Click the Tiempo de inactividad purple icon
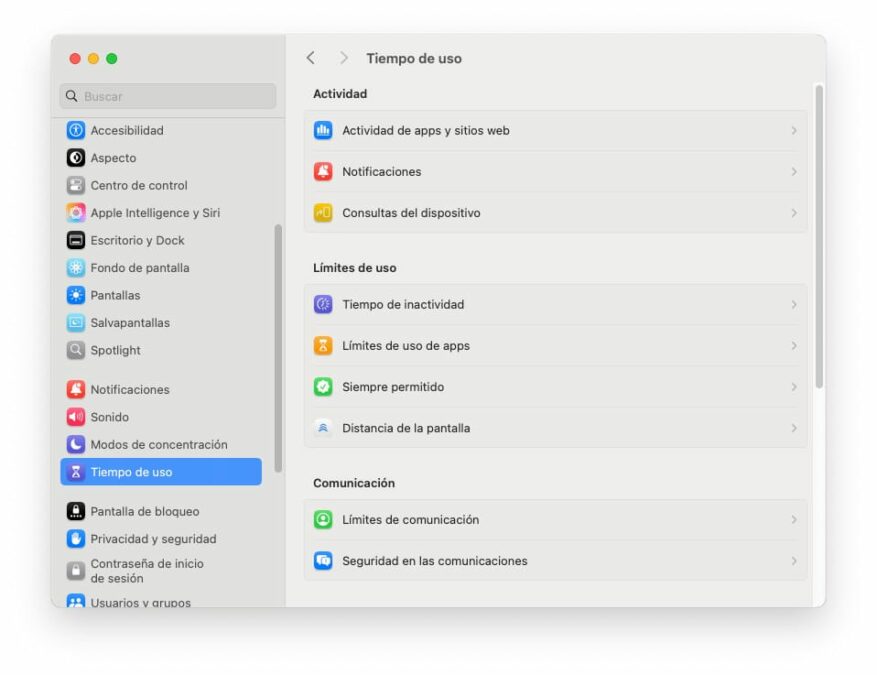The width and height of the screenshot is (877, 675). coord(323,304)
